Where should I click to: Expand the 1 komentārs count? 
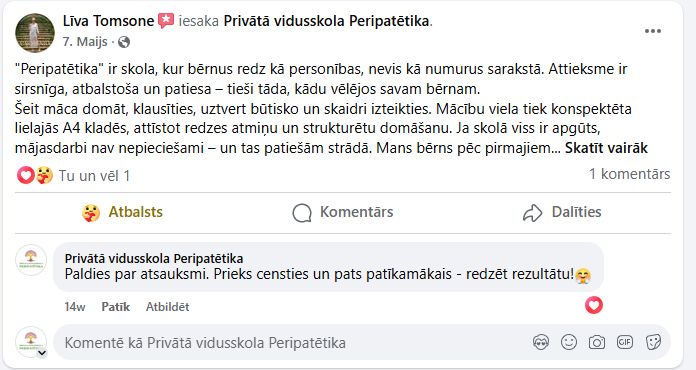629,174
